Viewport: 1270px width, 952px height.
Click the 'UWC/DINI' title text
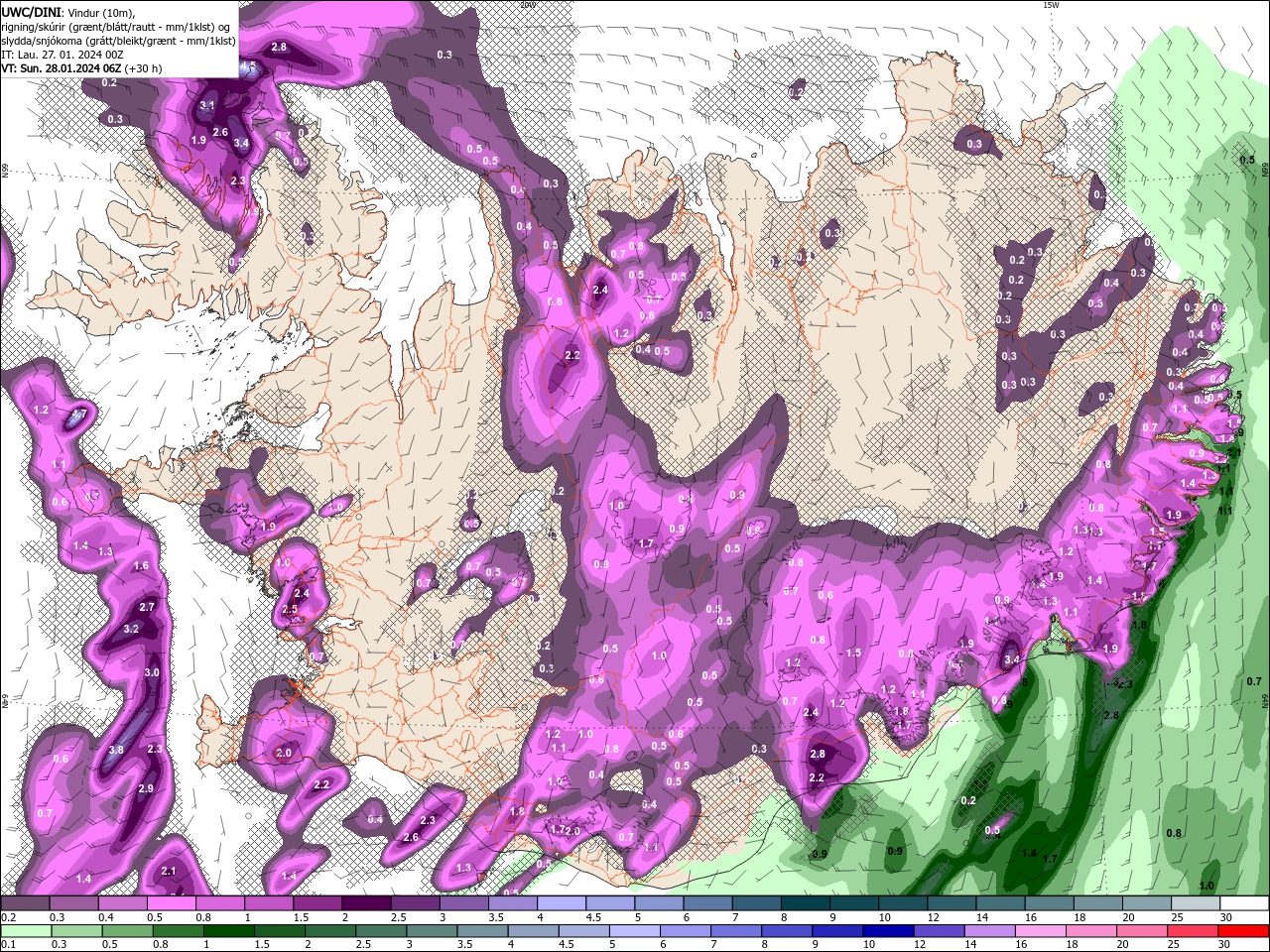[31, 11]
